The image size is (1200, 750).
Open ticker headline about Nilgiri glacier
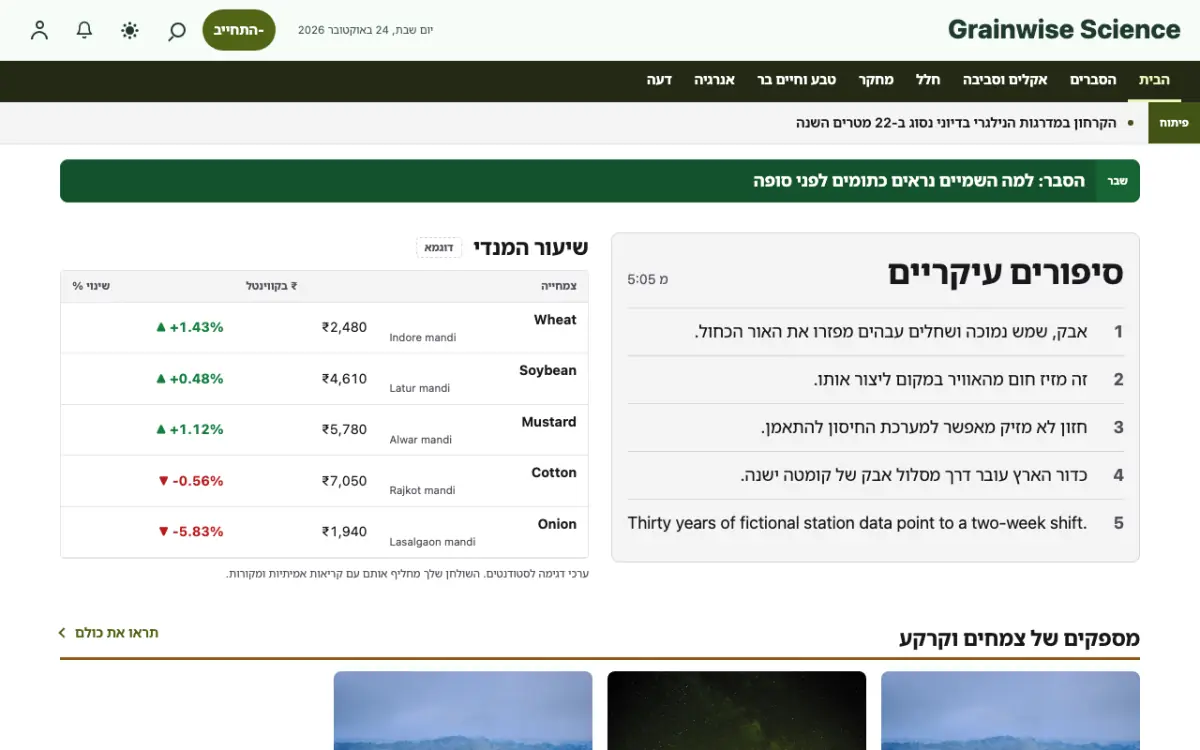coord(956,122)
